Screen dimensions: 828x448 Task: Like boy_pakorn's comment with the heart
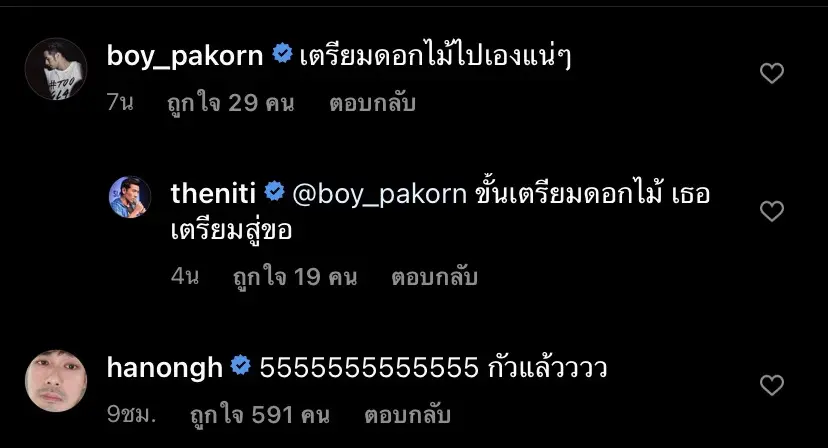[x=771, y=73]
